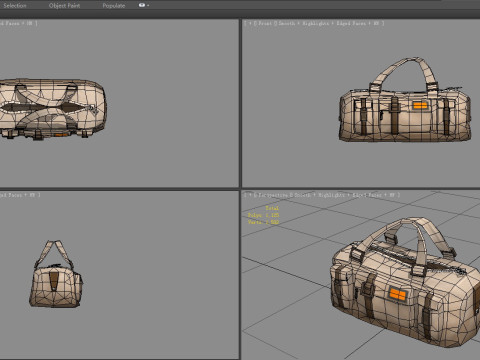This screenshot has height=360, width=480.
Task: Click the 'Polys' statistics text in Perspective viewport
Action: point(263,215)
